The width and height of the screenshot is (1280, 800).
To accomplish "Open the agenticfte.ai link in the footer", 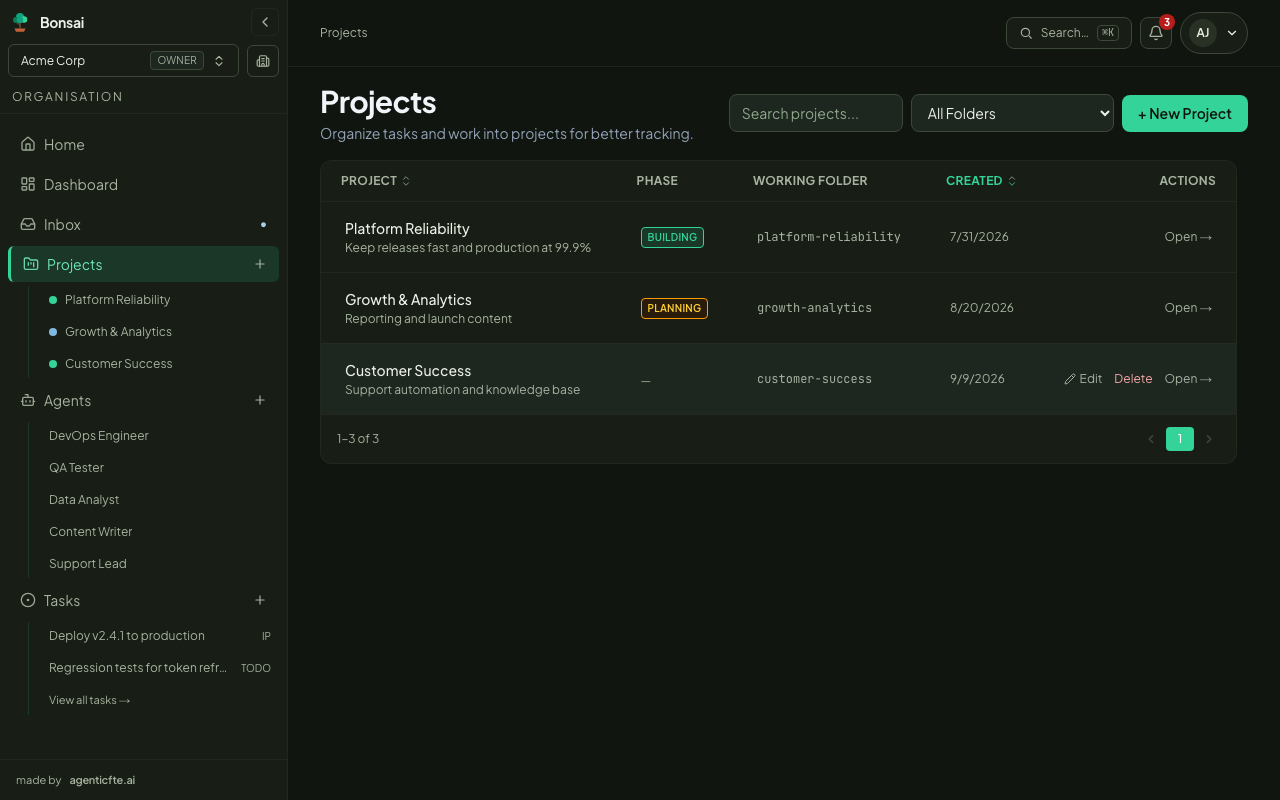I will click(102, 780).
